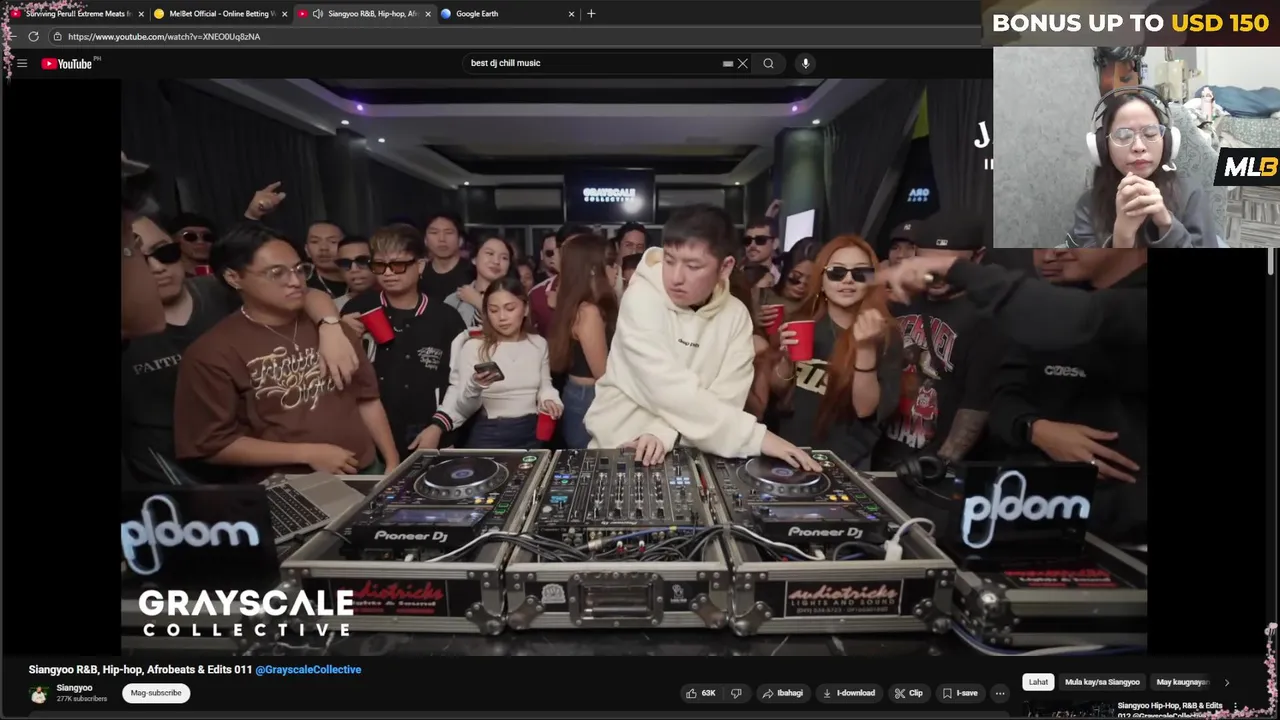Open the on-screen keyboard icon in search box
This screenshot has height=720, width=1280.
point(728,63)
